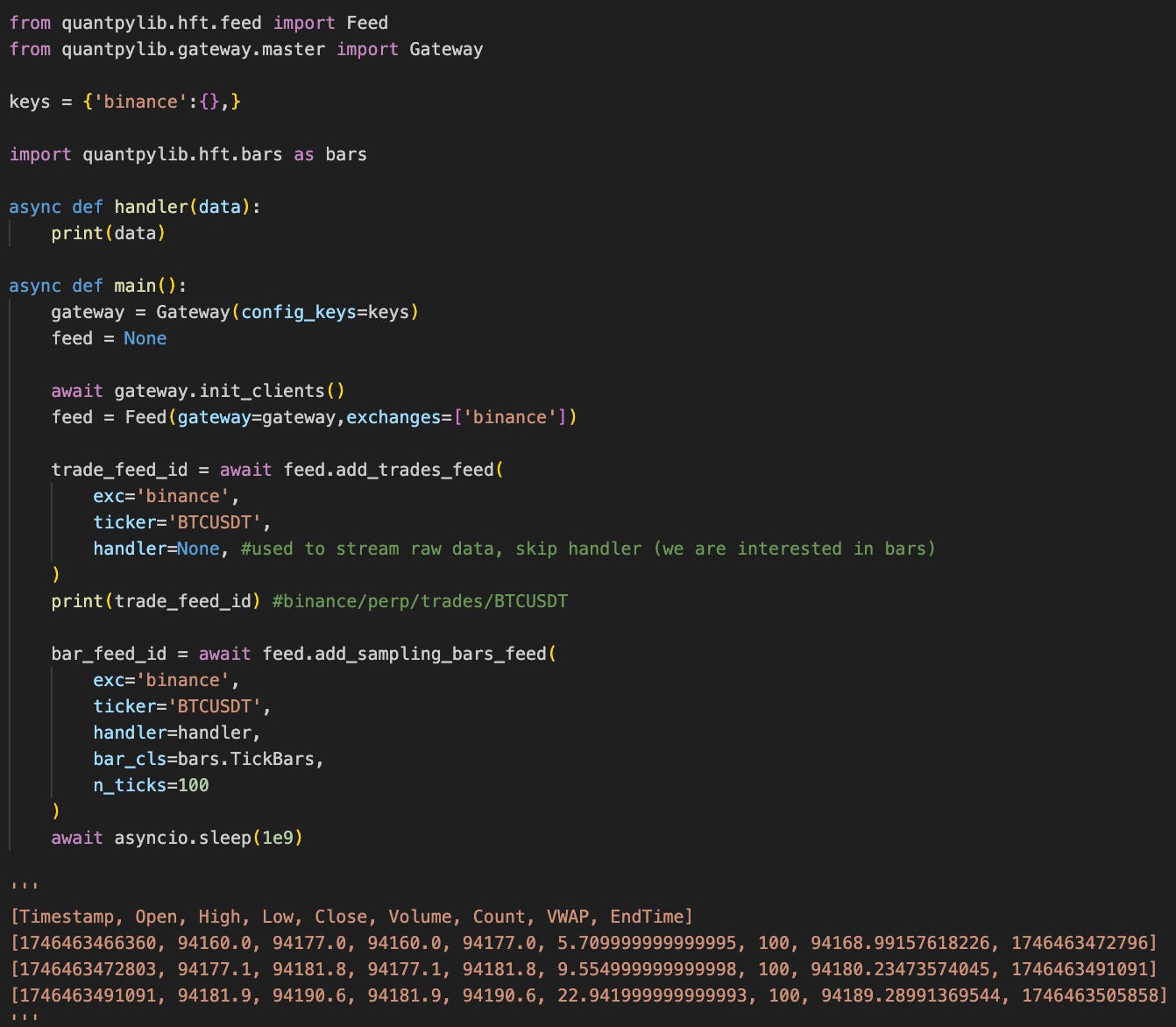Click VWAP value 94180.23473574045
This screenshot has width=1176, height=1027.
click(x=900, y=969)
